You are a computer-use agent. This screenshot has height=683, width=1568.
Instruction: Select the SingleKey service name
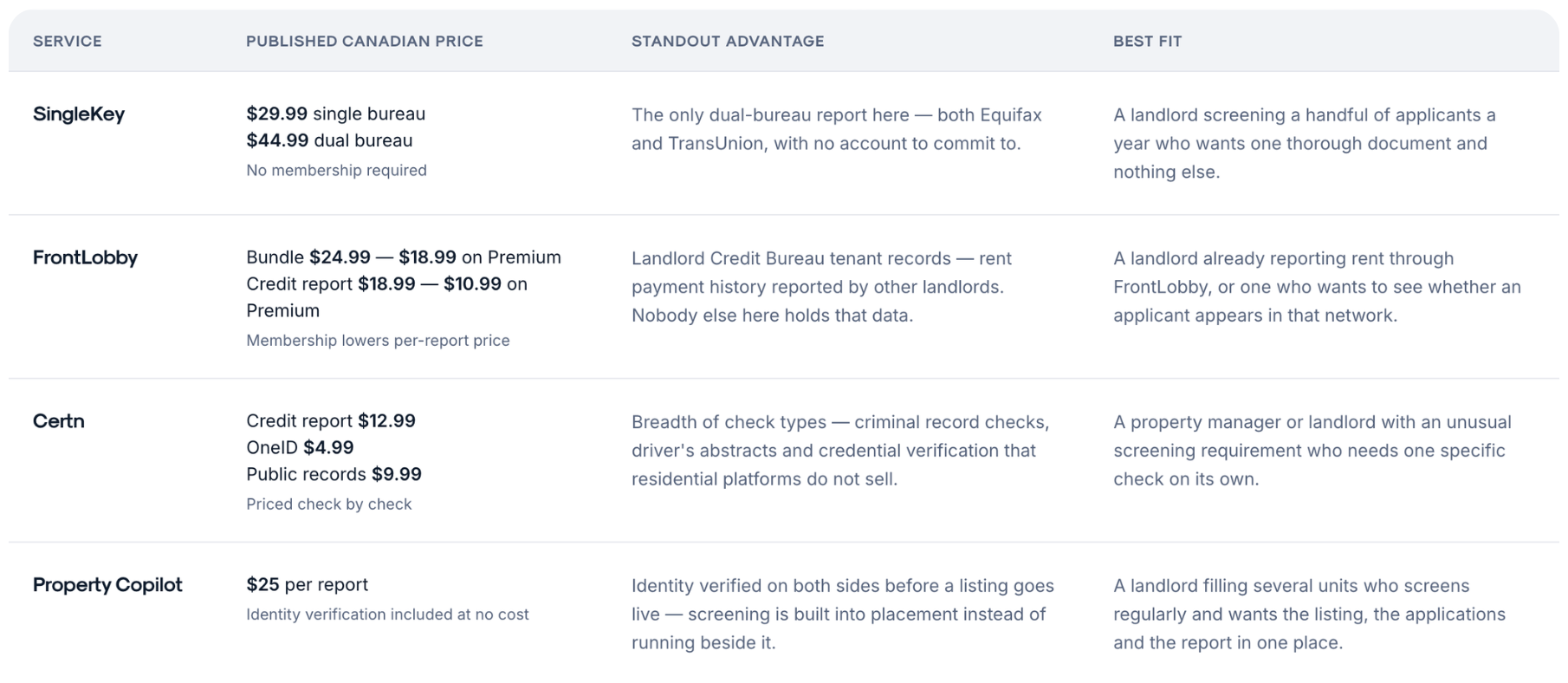(79, 114)
